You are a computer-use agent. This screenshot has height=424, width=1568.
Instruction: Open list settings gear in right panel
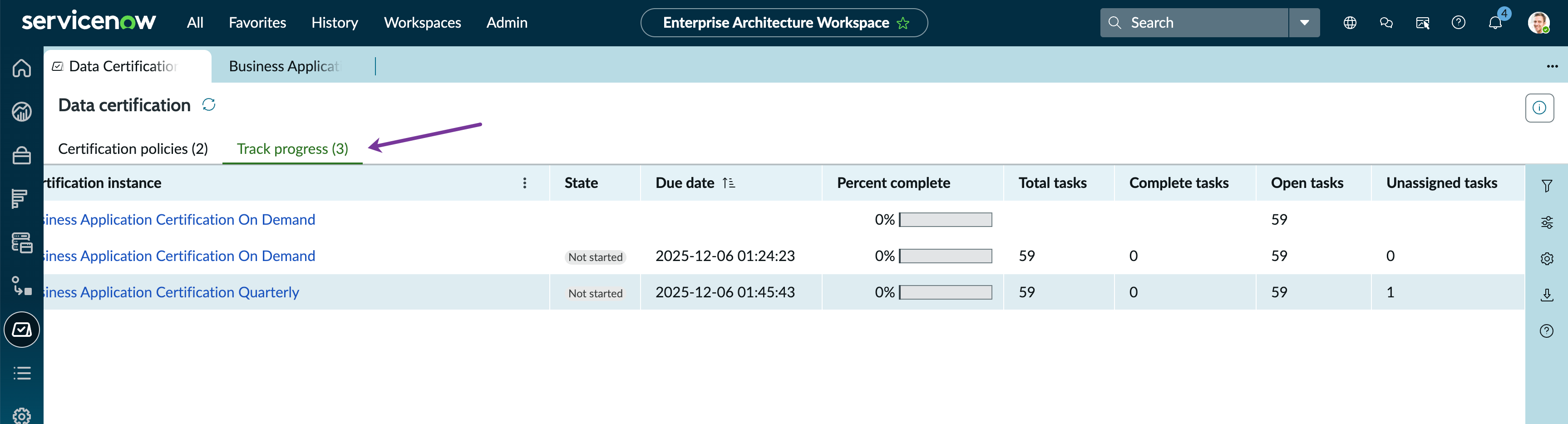pyautogui.click(x=1546, y=259)
